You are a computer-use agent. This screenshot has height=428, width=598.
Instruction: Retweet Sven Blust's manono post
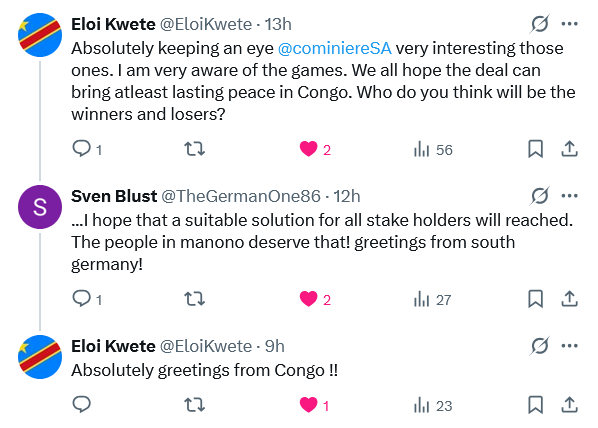click(x=195, y=299)
